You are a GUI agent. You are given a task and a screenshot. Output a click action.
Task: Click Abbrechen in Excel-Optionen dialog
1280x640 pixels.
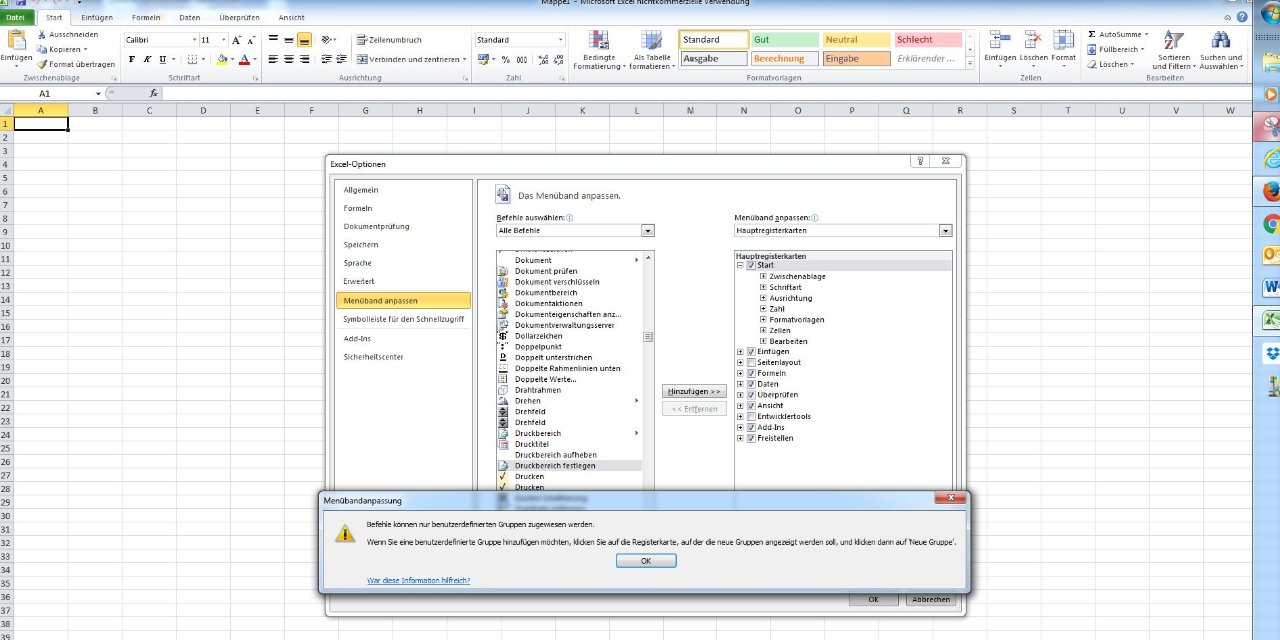(930, 599)
